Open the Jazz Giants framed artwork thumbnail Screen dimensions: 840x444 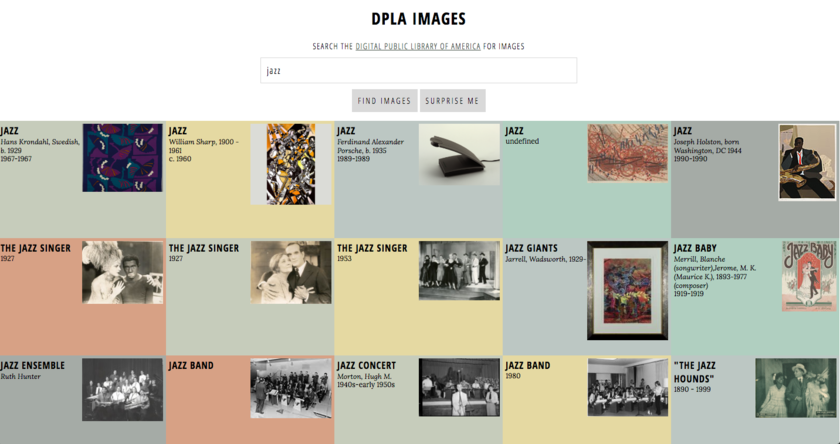pyautogui.click(x=628, y=290)
